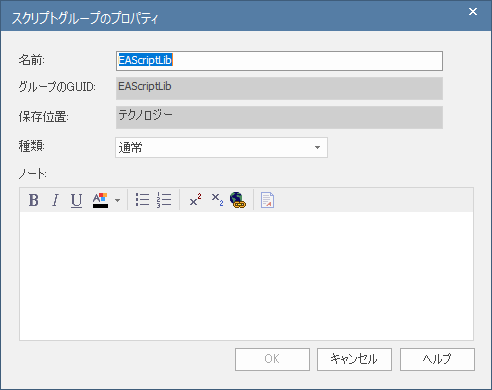Click the 保存位置: label
Screen dimensions: 492x390
44,117
